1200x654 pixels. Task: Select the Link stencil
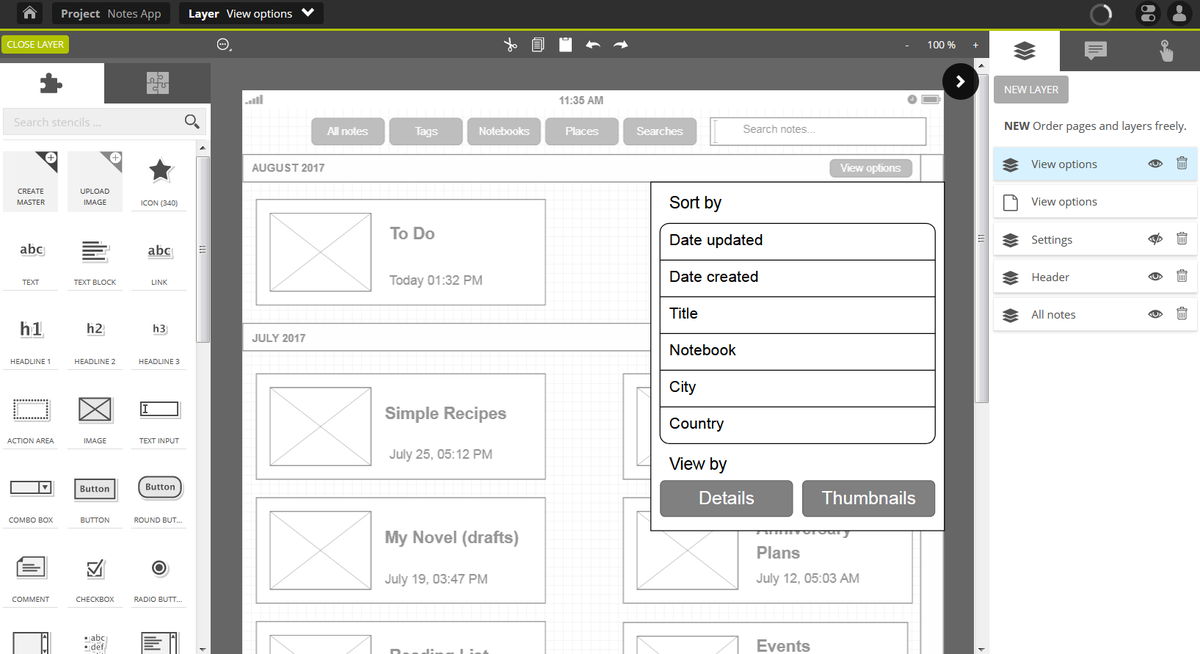pyautogui.click(x=159, y=259)
